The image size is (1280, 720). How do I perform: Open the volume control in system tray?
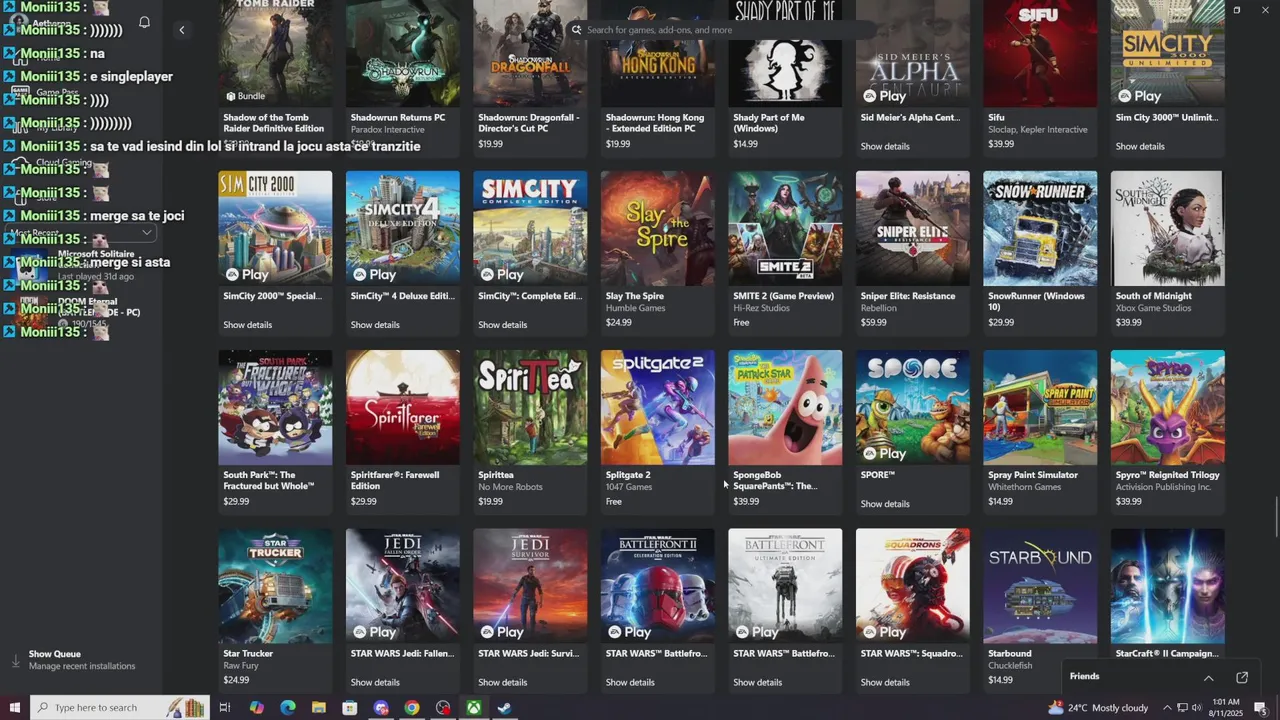[x=1198, y=708]
